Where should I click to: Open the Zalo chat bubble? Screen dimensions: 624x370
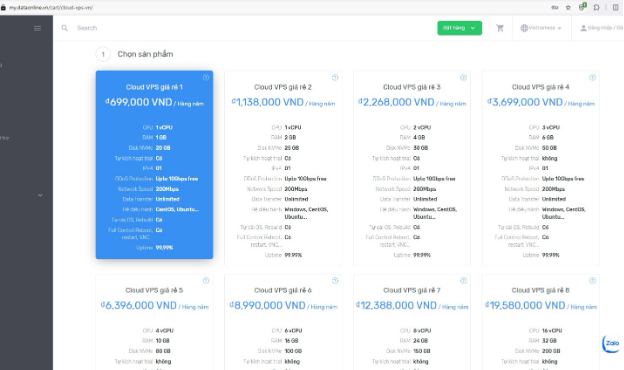(611, 343)
